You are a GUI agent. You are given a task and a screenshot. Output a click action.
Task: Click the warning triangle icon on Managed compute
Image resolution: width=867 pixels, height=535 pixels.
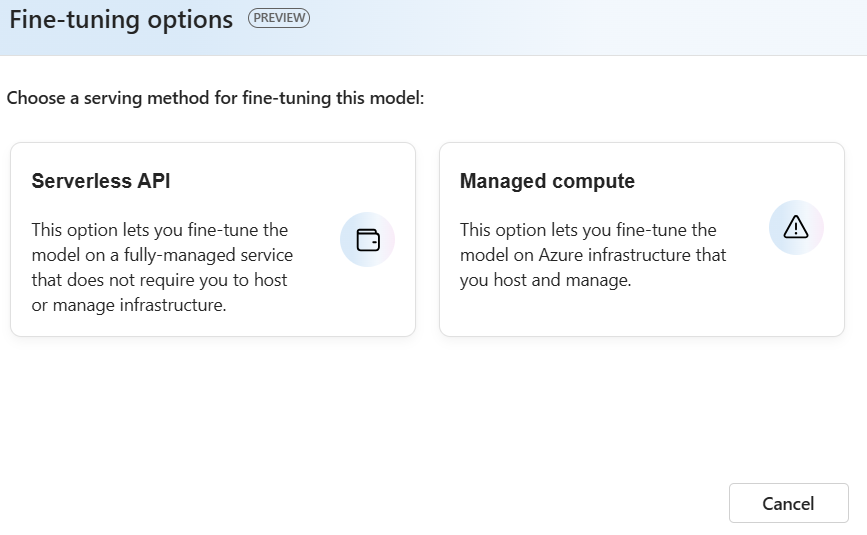796,228
